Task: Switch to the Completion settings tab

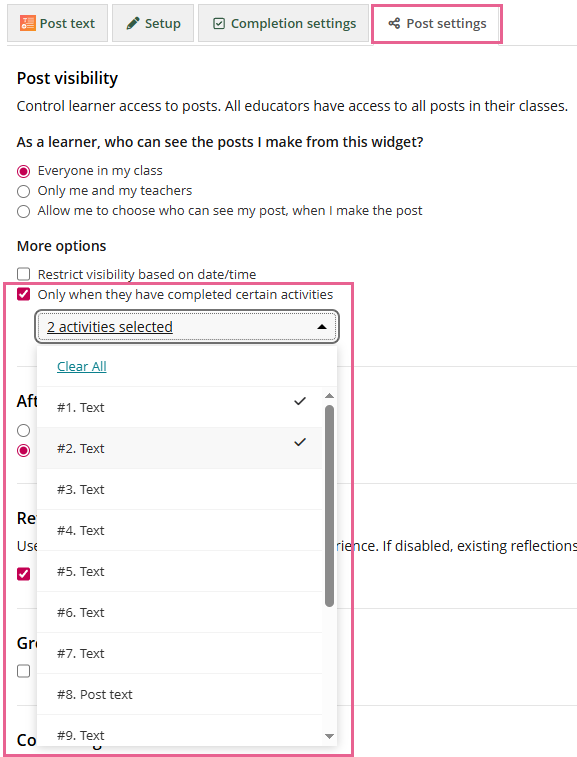Action: click(x=283, y=23)
